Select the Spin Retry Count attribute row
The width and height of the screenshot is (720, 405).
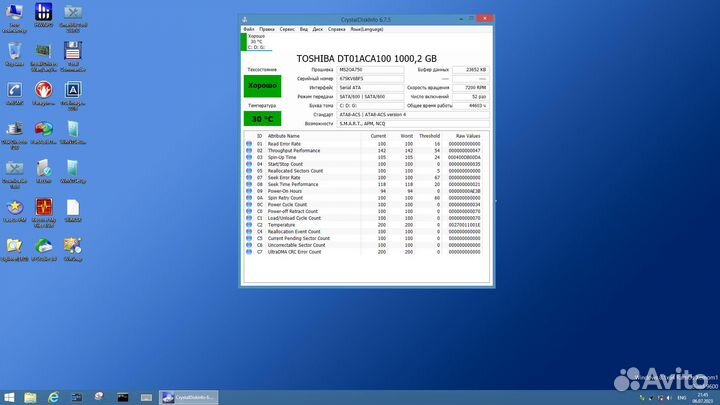click(x=364, y=198)
